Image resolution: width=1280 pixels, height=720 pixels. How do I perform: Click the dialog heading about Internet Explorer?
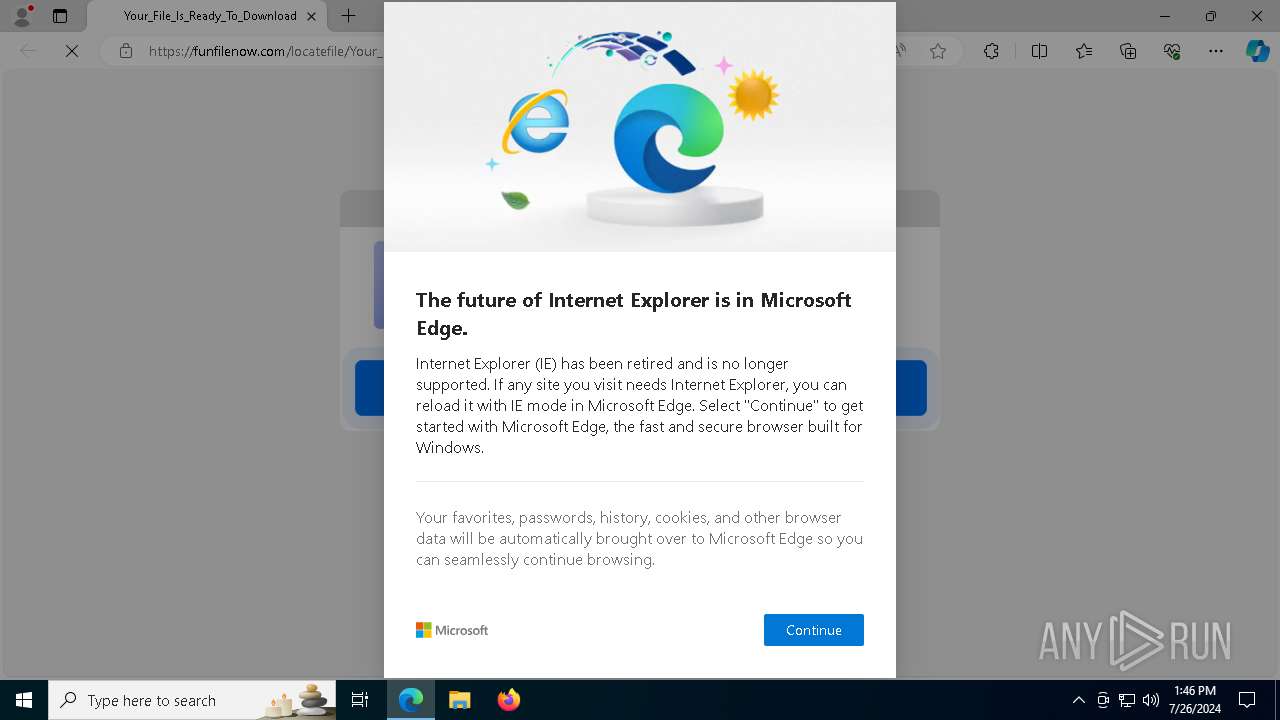(634, 314)
